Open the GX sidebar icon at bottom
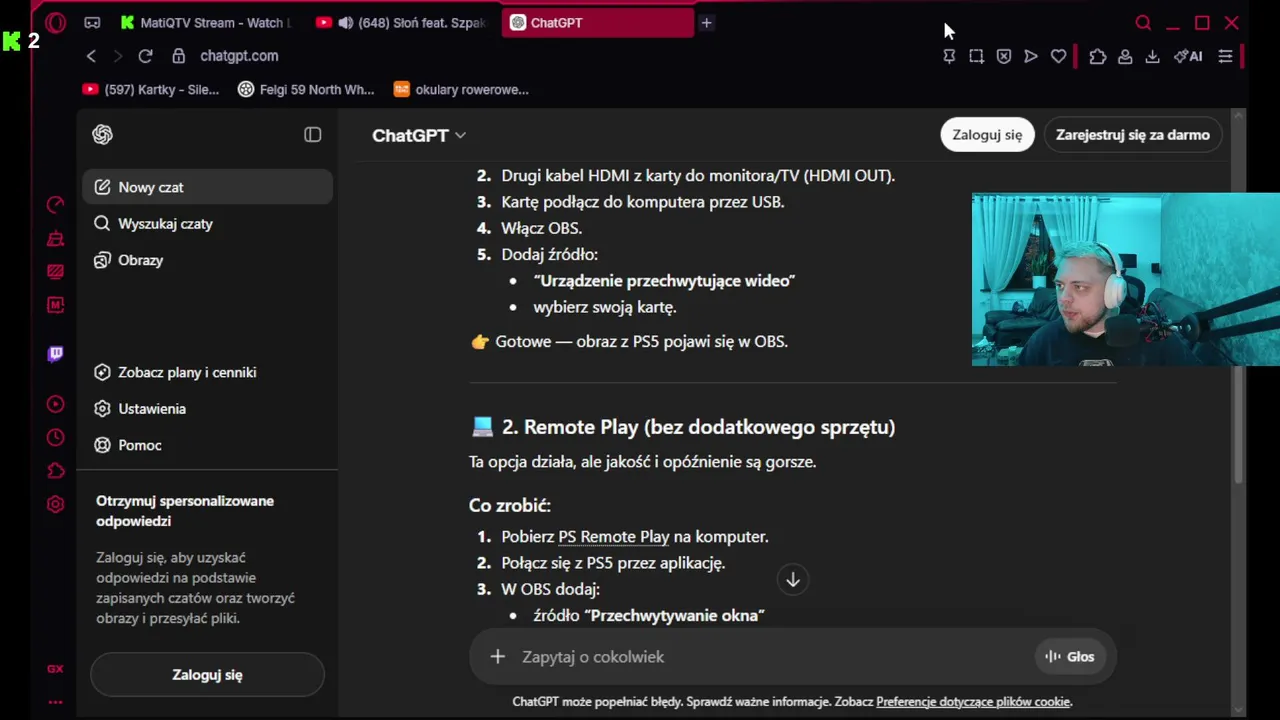Screen dimensions: 1280x720 pos(55,669)
